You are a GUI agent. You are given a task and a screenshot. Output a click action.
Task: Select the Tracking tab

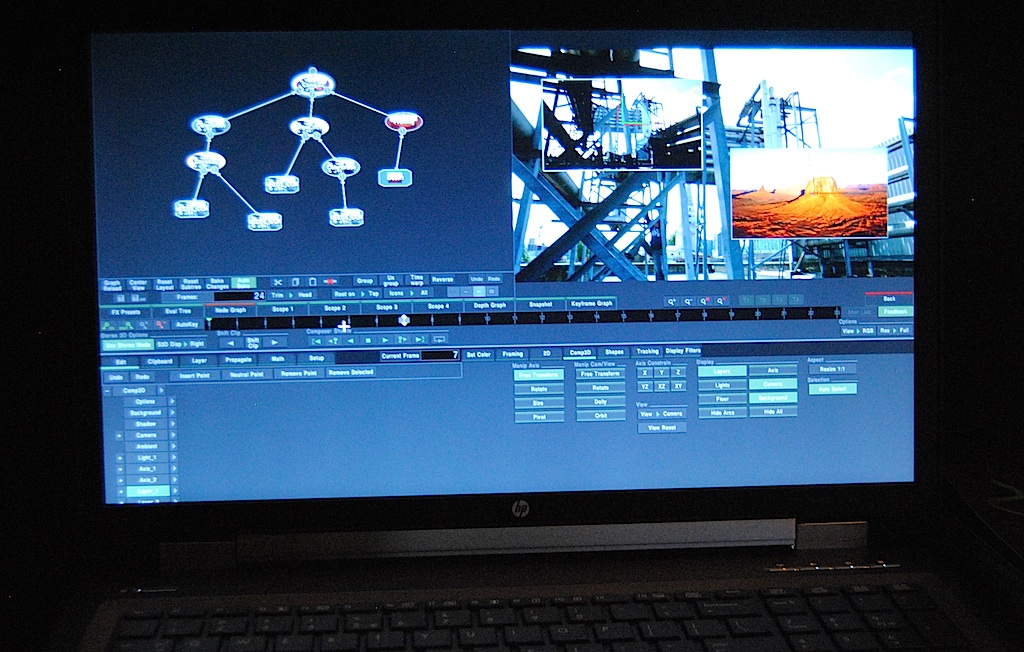click(647, 351)
